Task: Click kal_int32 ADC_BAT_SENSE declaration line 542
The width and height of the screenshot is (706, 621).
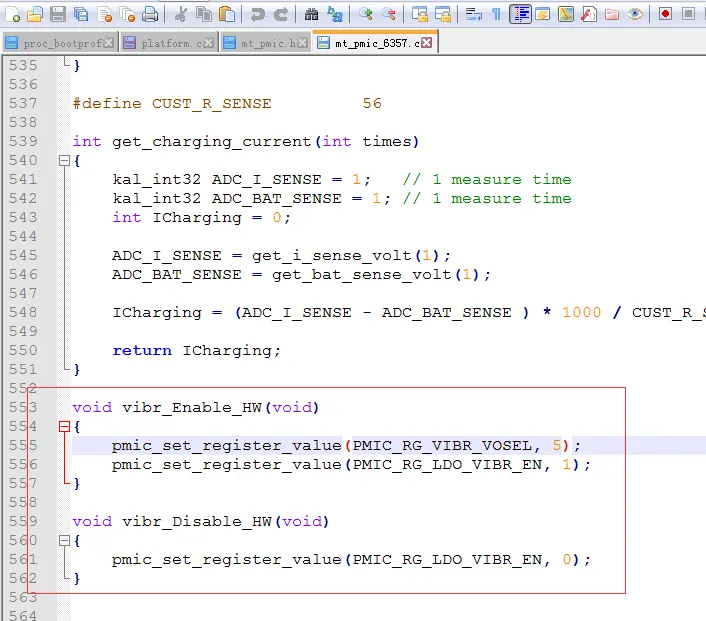Action: coord(251,199)
